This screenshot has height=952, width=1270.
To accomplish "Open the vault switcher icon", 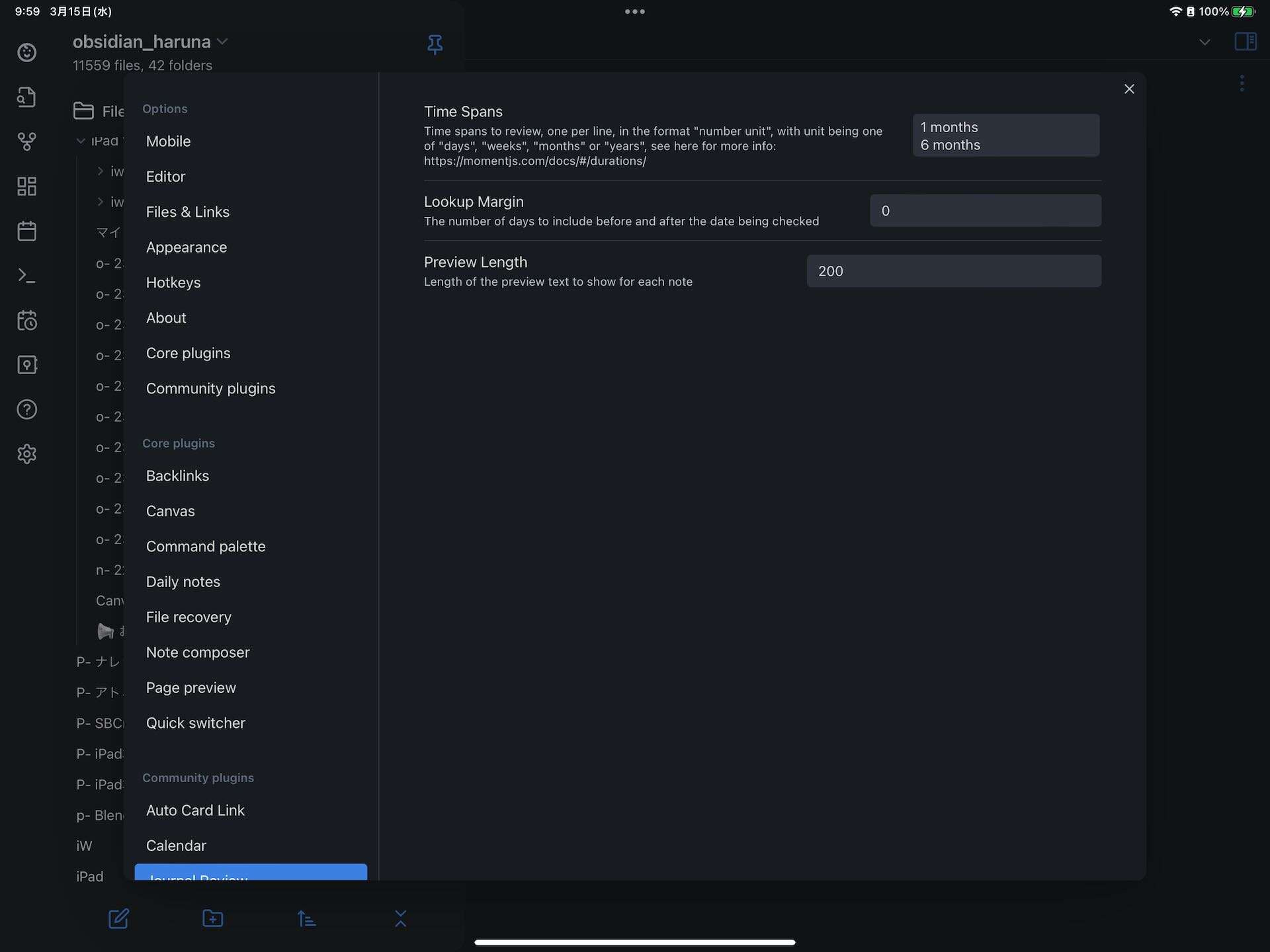I will (x=26, y=365).
